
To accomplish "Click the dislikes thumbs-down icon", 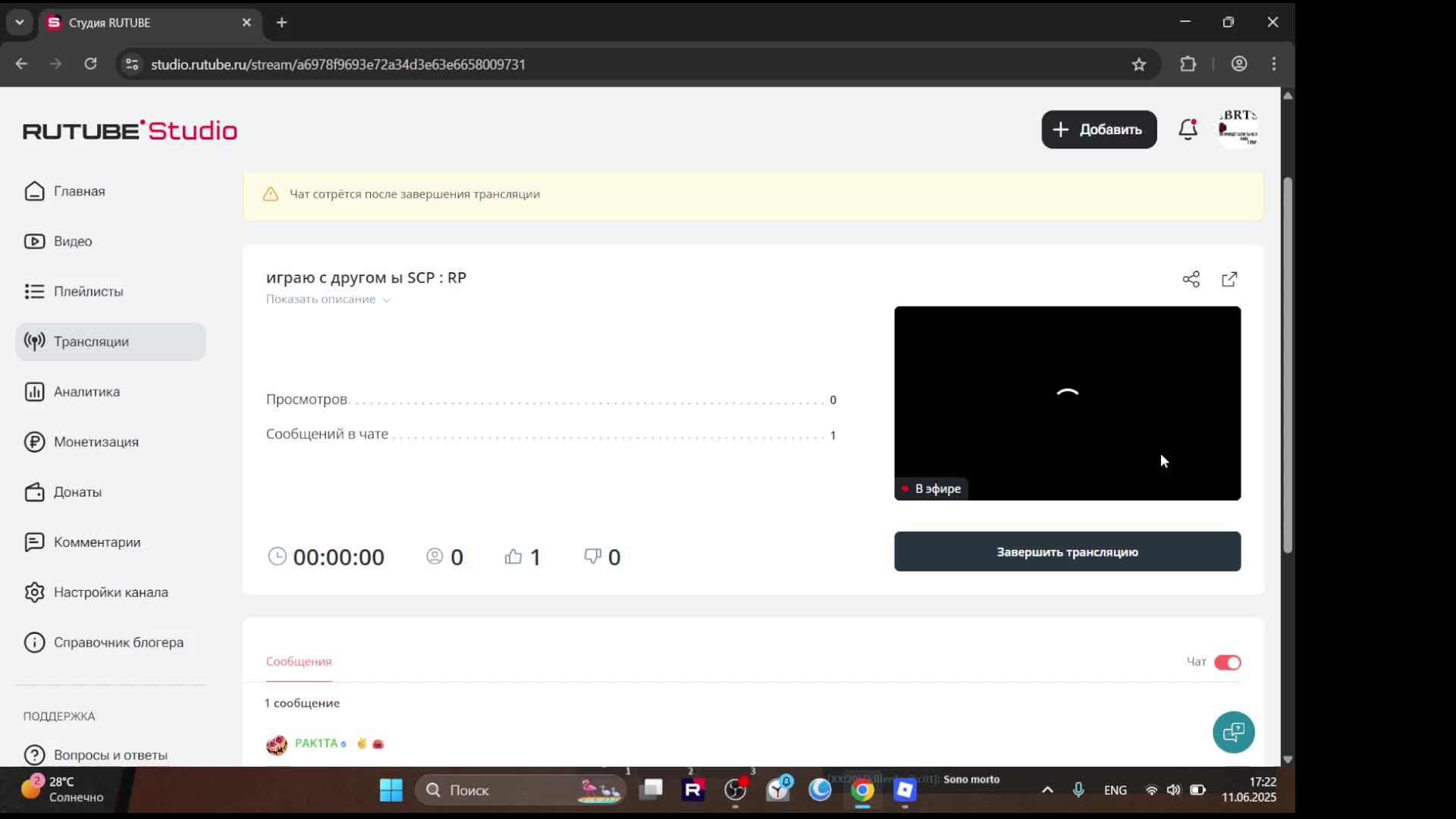I will click(x=592, y=557).
